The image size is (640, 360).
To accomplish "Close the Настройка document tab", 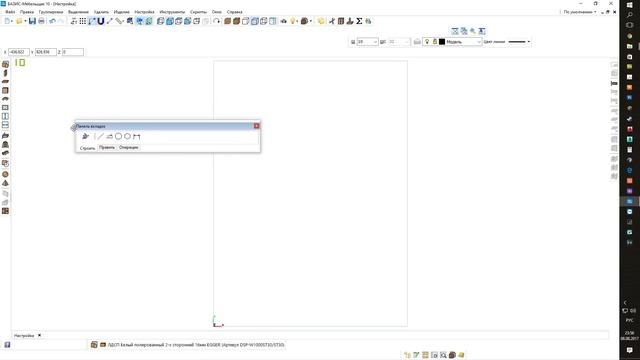I will tap(39, 336).
